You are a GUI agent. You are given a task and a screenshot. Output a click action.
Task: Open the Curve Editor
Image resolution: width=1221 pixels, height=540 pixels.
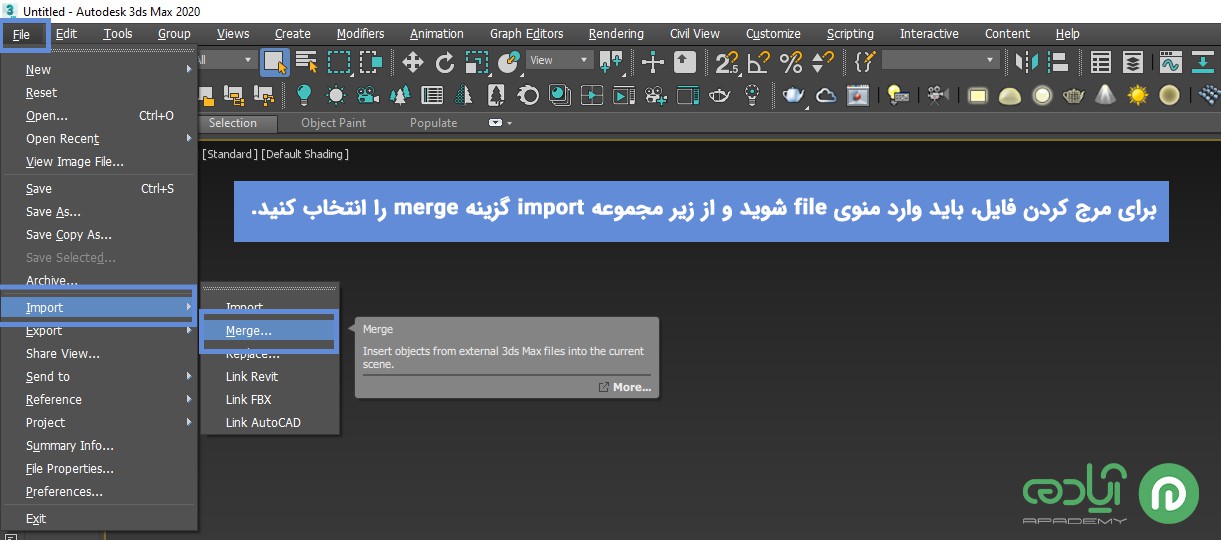1170,62
